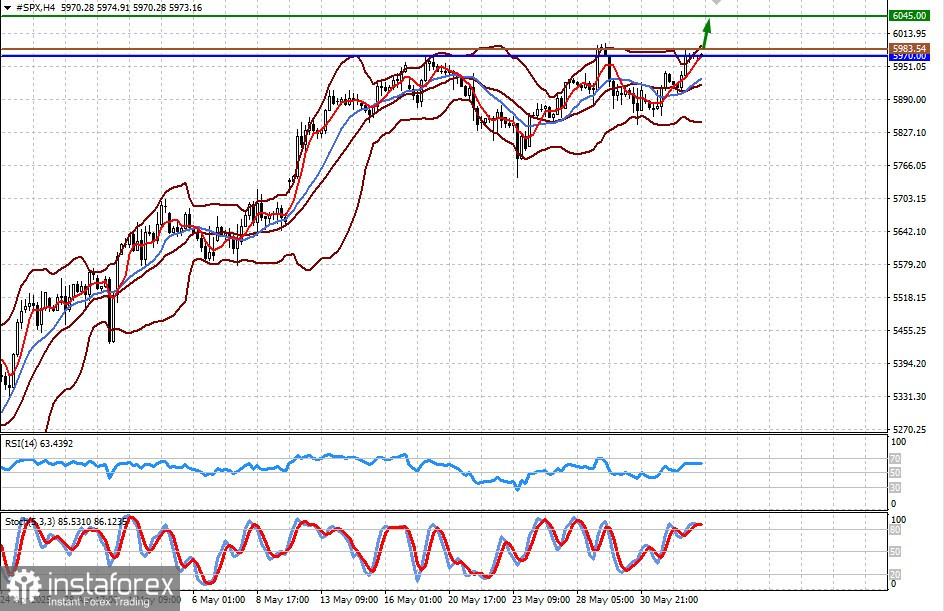Viewport: 944px width, 611px height.
Task: Select the green 6045.00 price tag
Action: 909,16
